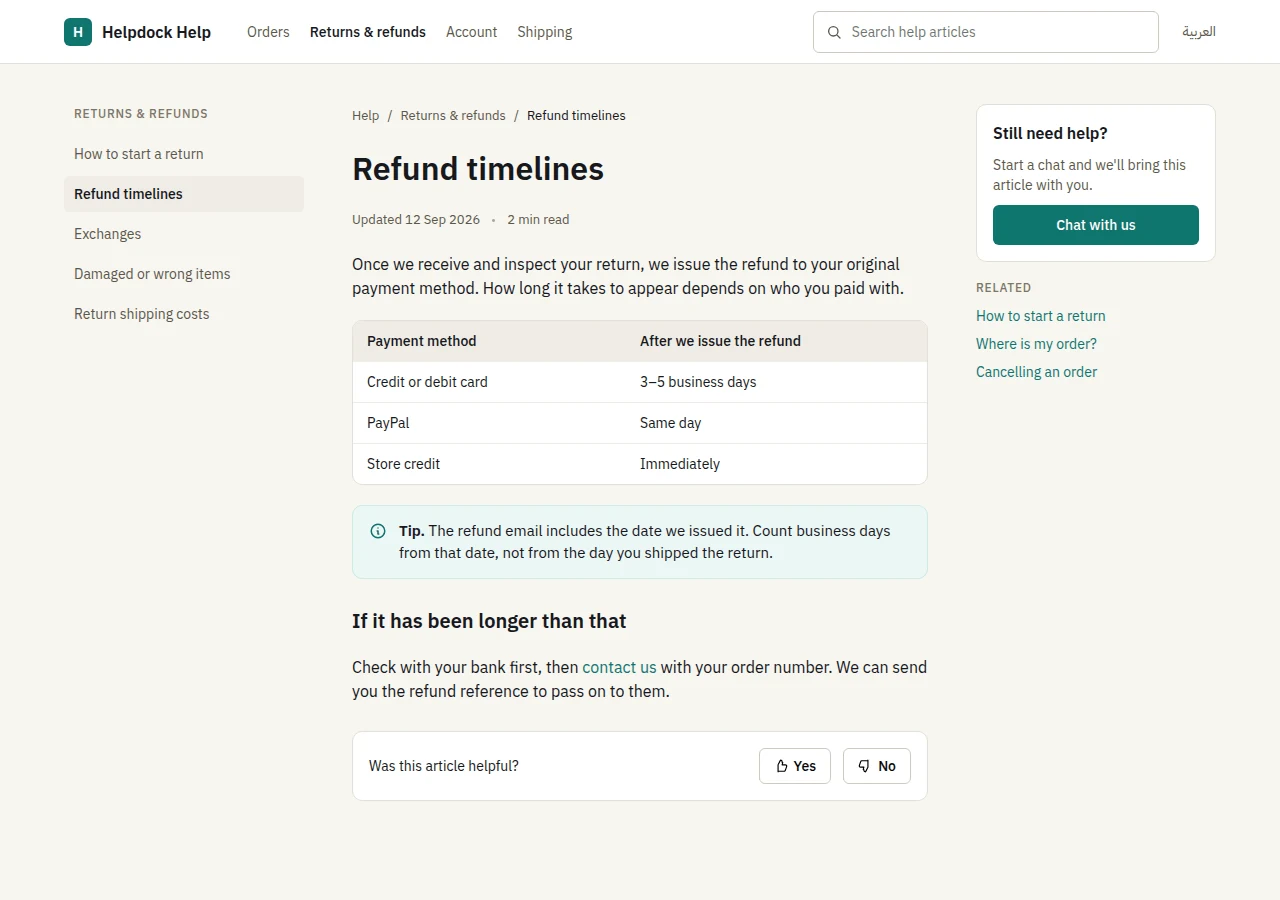Open the Account nav item
Viewport: 1280px width, 900px height.
472,32
